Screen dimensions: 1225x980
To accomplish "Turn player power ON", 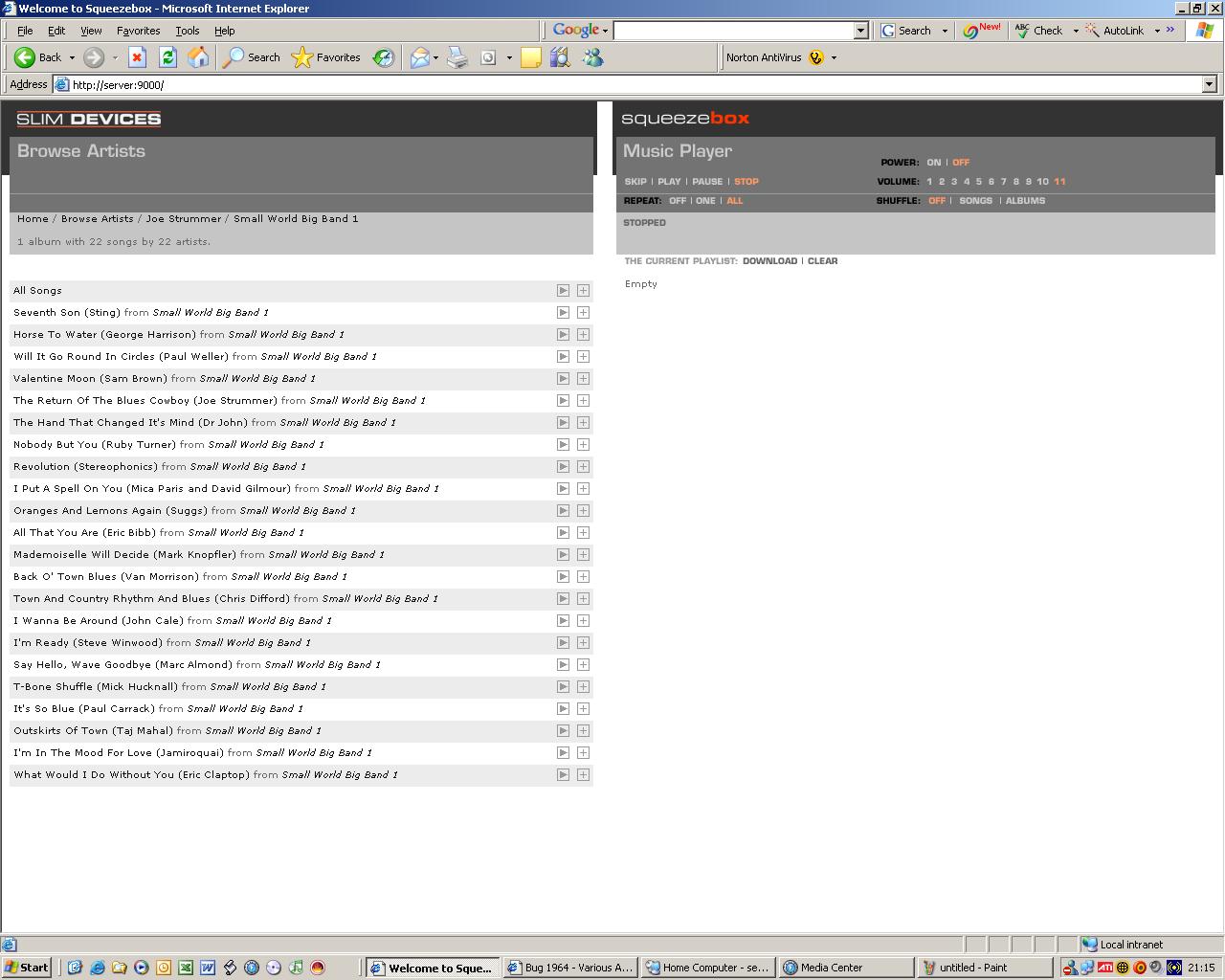I will pyautogui.click(x=933, y=163).
